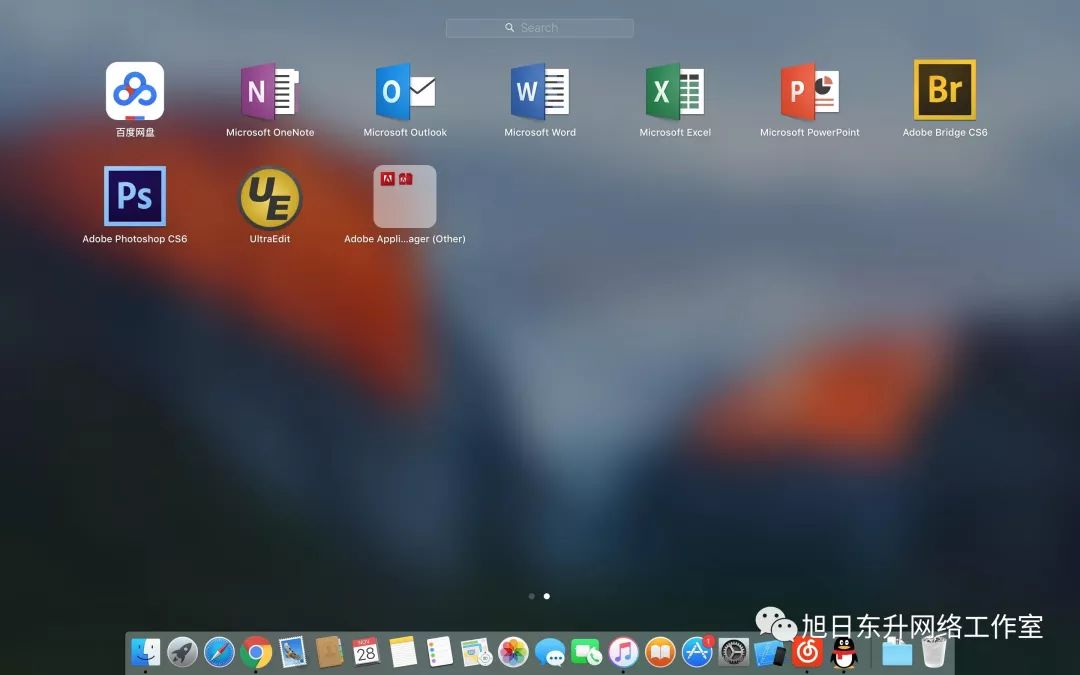Open Adobe Bridge CS6
This screenshot has height=675, width=1080.
click(945, 90)
